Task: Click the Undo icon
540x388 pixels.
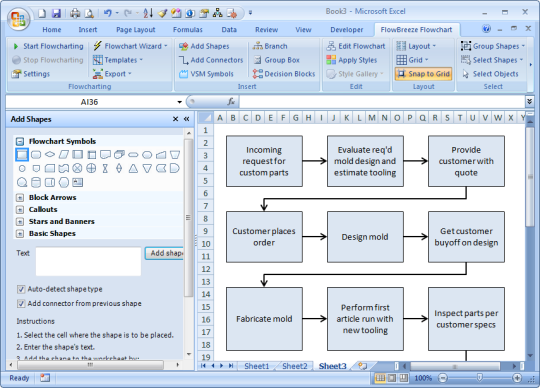Action: [x=108, y=13]
